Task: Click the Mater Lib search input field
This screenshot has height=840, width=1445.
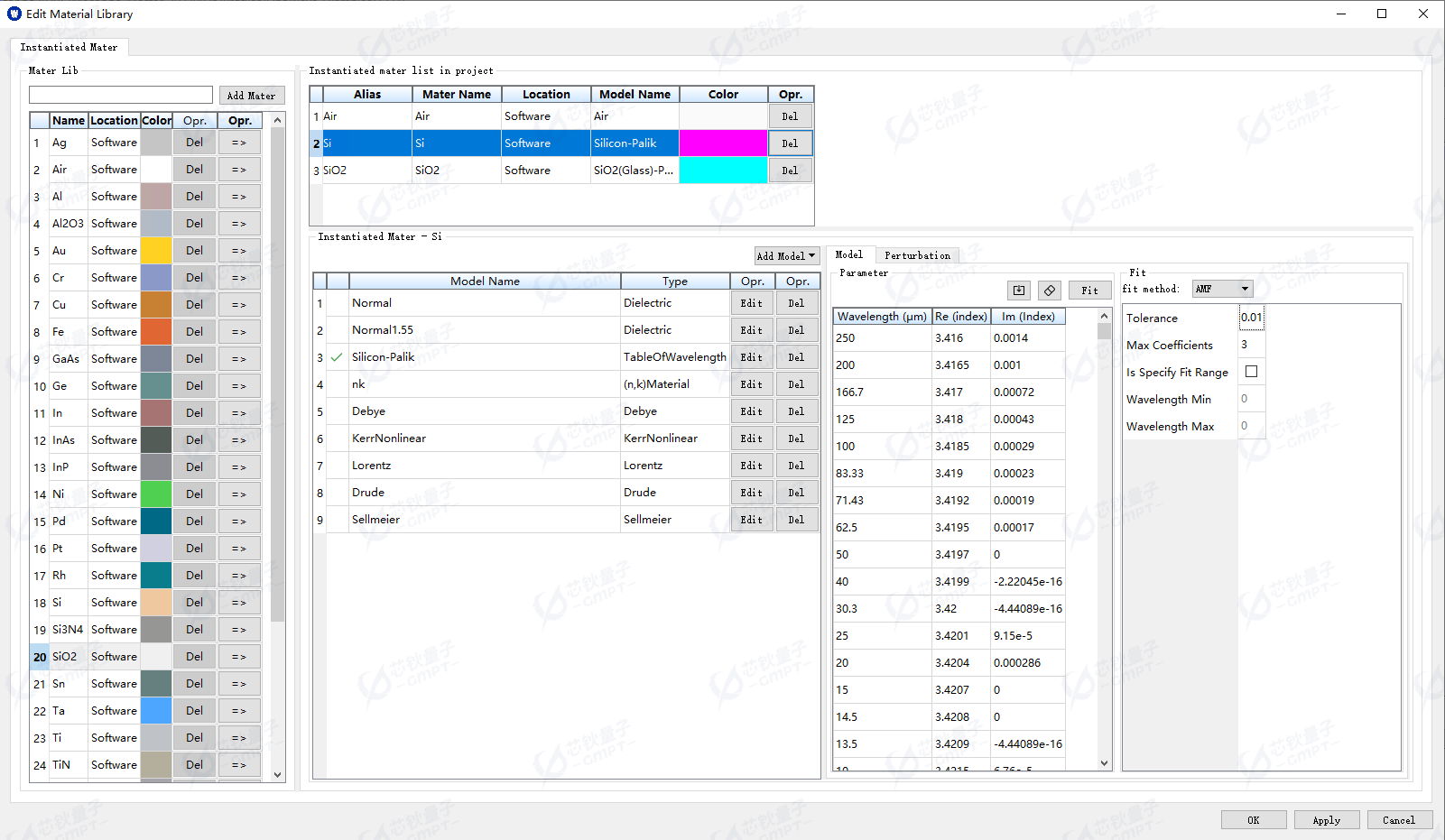Action: point(121,95)
